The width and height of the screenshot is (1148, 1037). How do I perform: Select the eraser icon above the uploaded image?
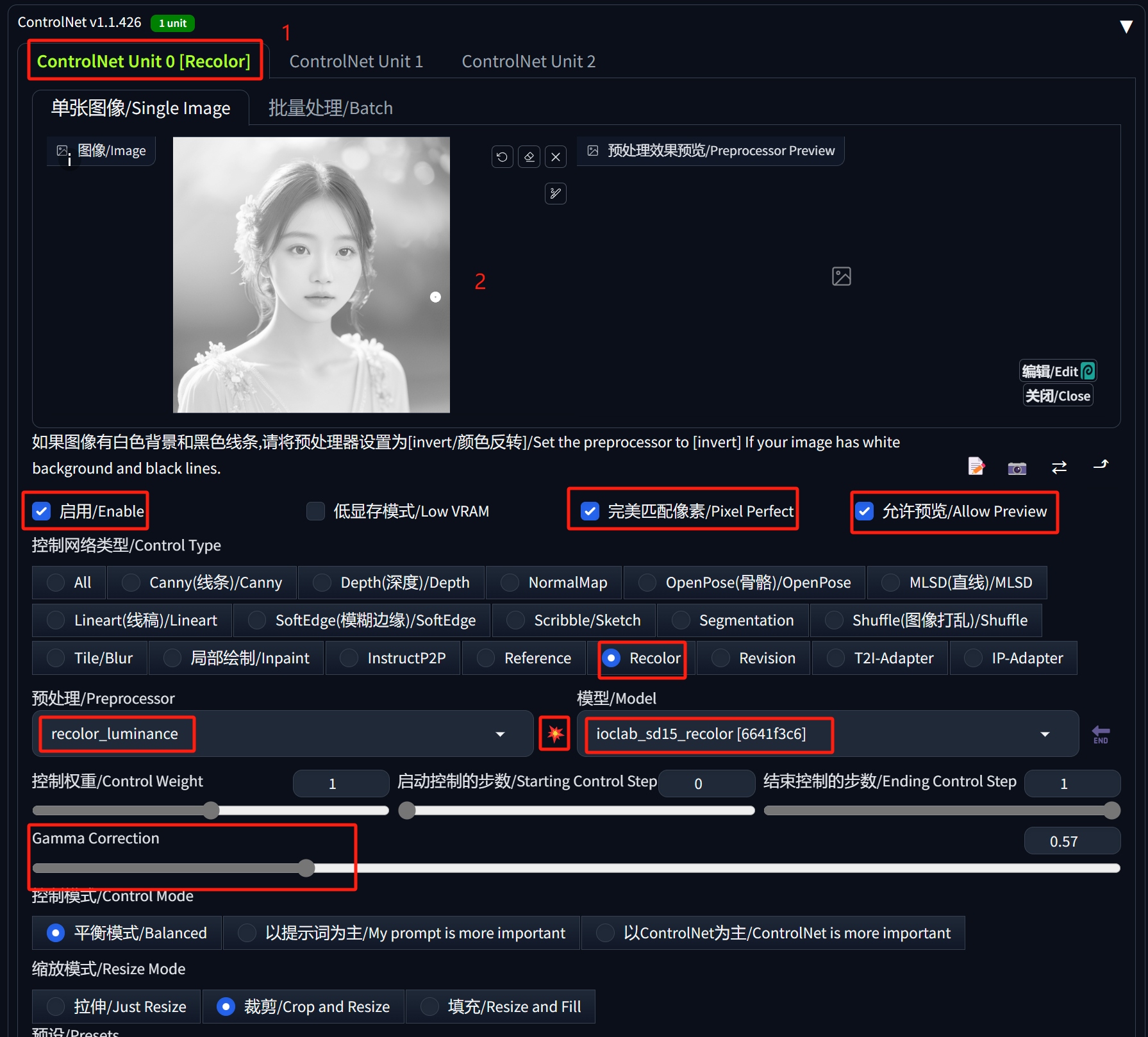[529, 156]
